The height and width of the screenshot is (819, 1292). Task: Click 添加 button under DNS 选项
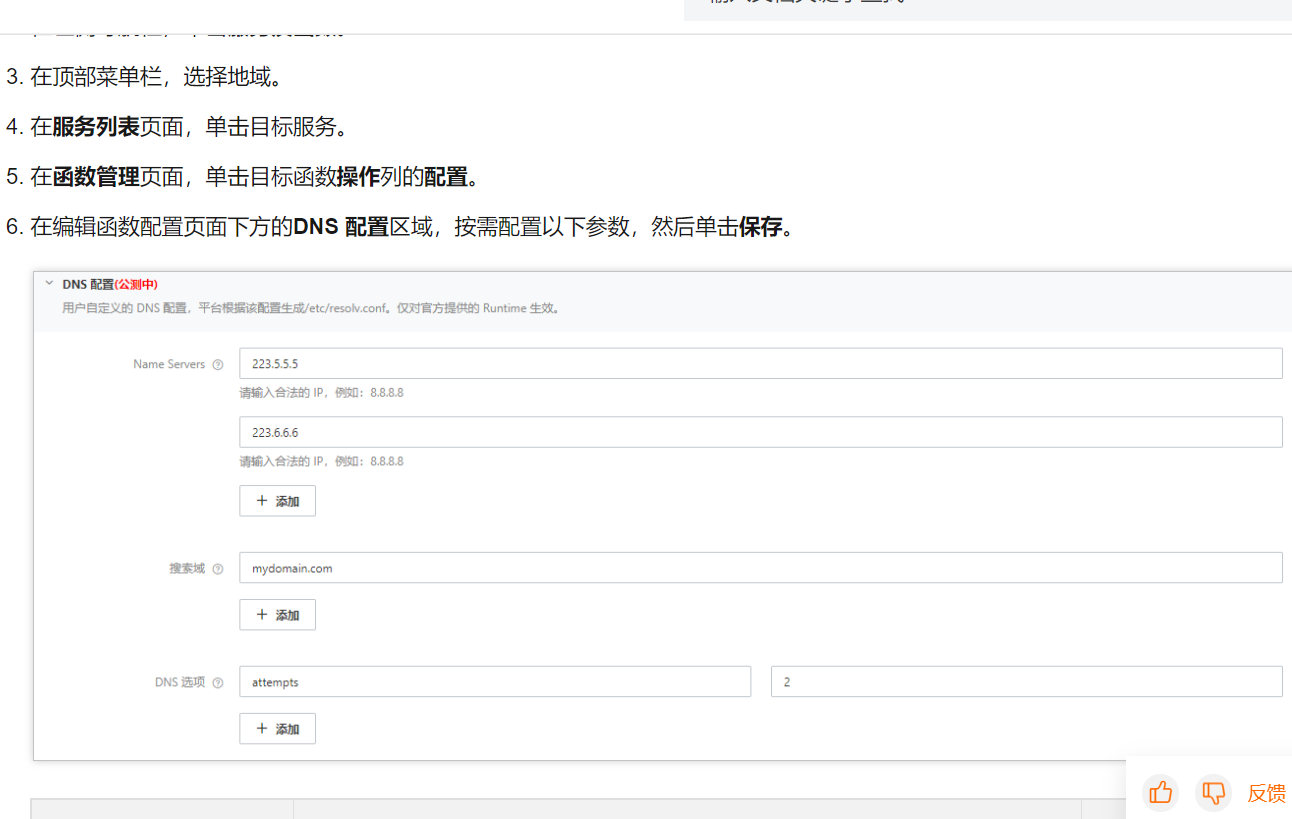point(277,729)
